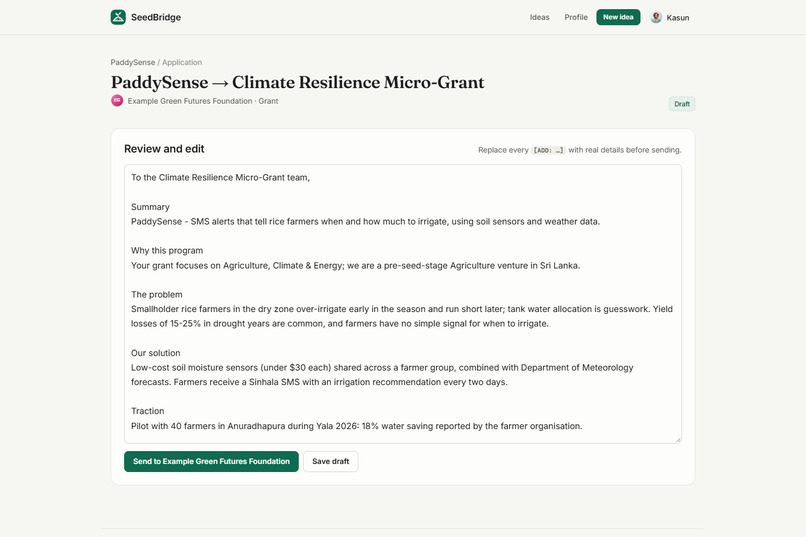The image size is (806, 537).
Task: Click The problem heading in the letter
Action: click(x=157, y=294)
